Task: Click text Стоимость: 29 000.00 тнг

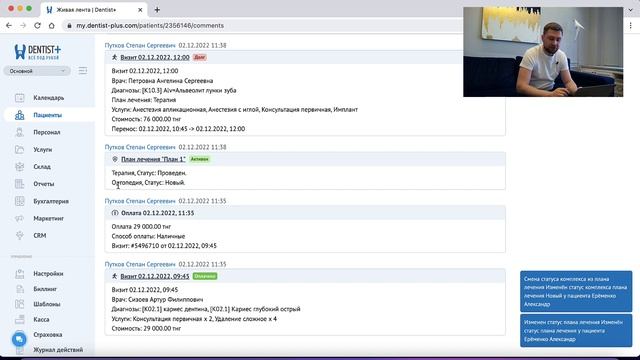Action: pos(146,329)
